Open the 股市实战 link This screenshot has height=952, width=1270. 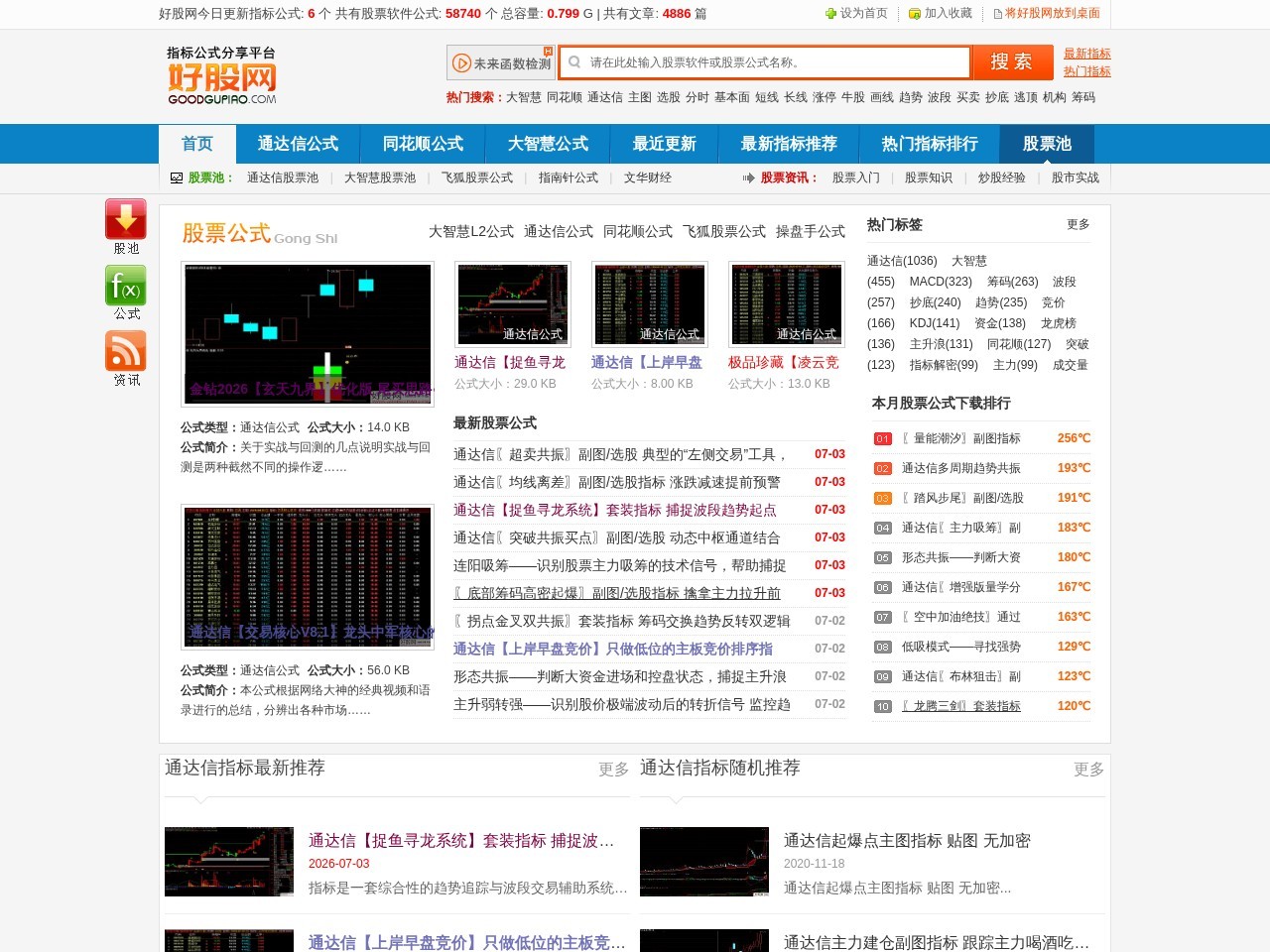click(1076, 178)
